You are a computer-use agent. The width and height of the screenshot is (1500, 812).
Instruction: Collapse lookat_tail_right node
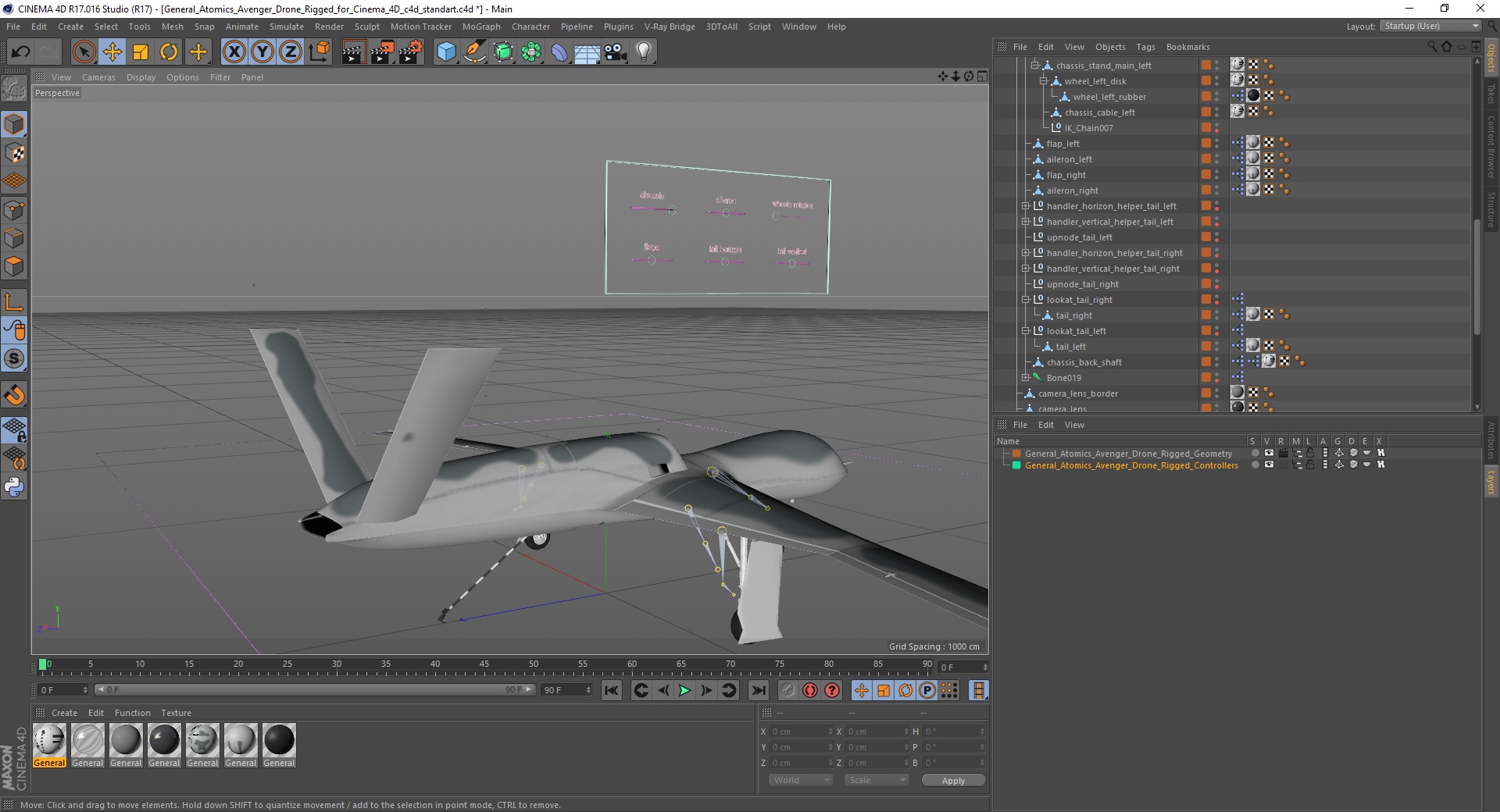click(x=1025, y=300)
